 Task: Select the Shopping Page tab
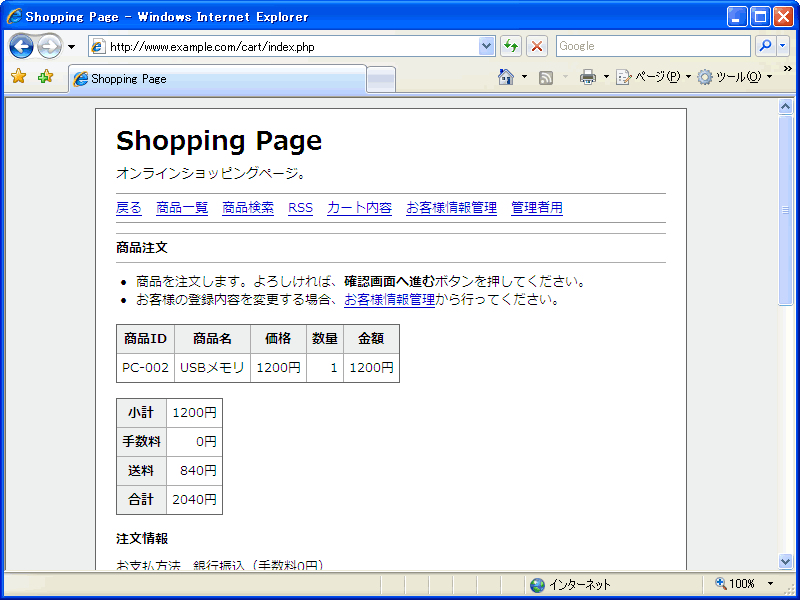click(217, 79)
